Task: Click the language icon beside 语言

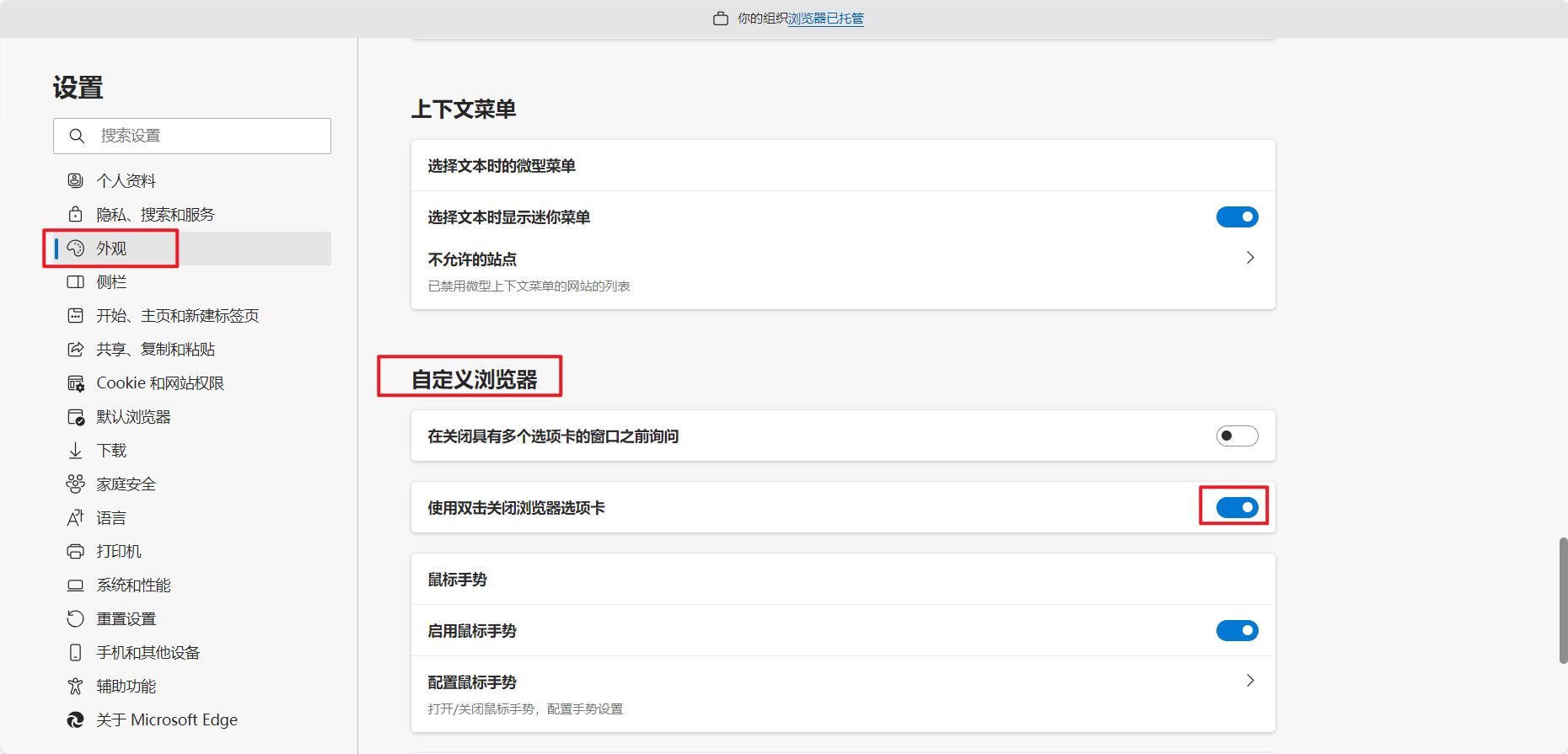Action: [75, 517]
